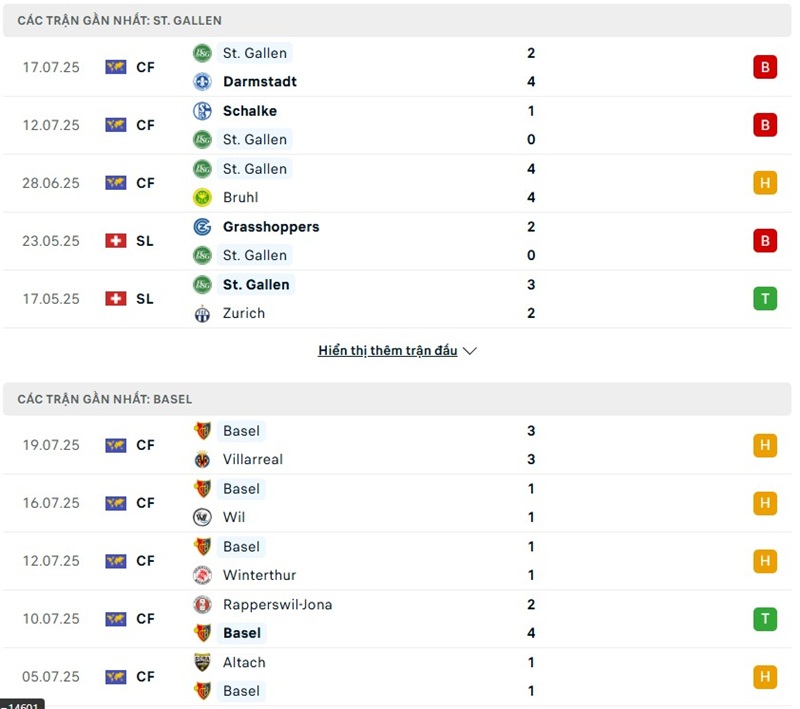Click the Winterthur club crest
Viewport: 800px width, 709px height.
(203, 575)
